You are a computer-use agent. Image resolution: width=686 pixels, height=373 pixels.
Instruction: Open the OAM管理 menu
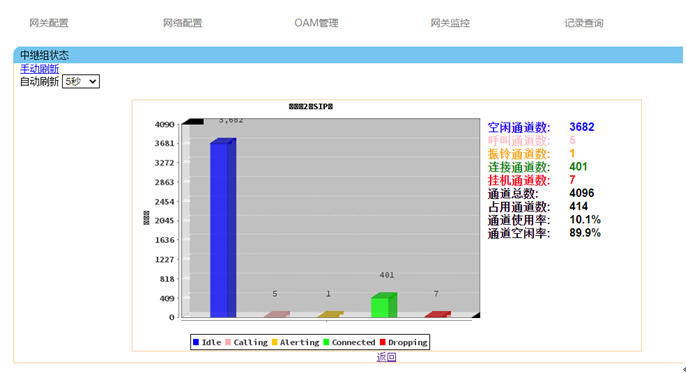point(316,23)
